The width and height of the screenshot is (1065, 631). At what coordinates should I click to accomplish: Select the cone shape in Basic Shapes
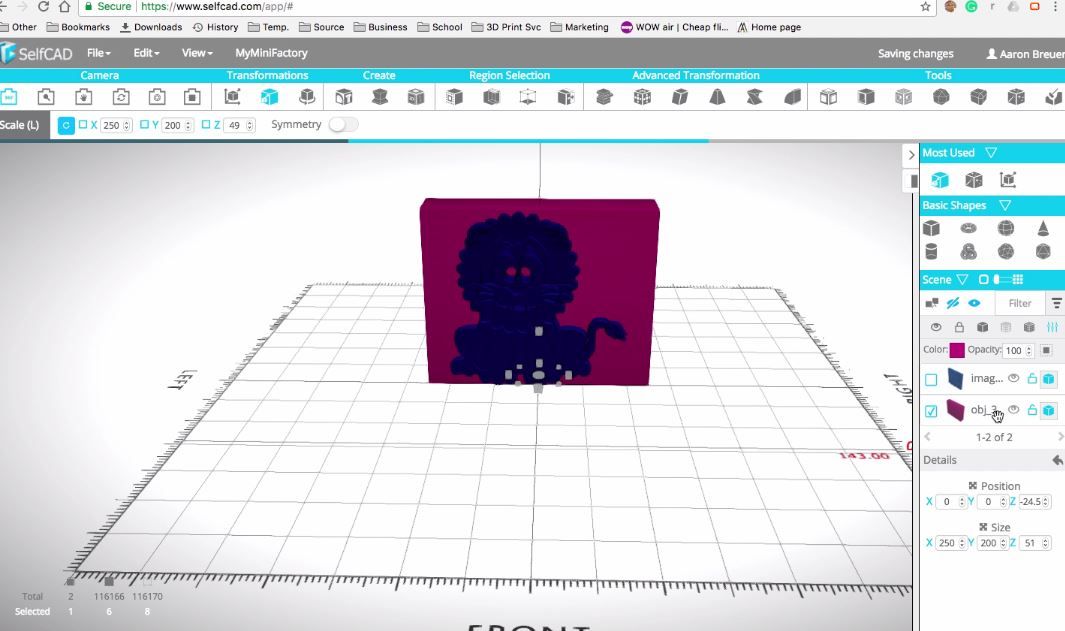click(1043, 229)
